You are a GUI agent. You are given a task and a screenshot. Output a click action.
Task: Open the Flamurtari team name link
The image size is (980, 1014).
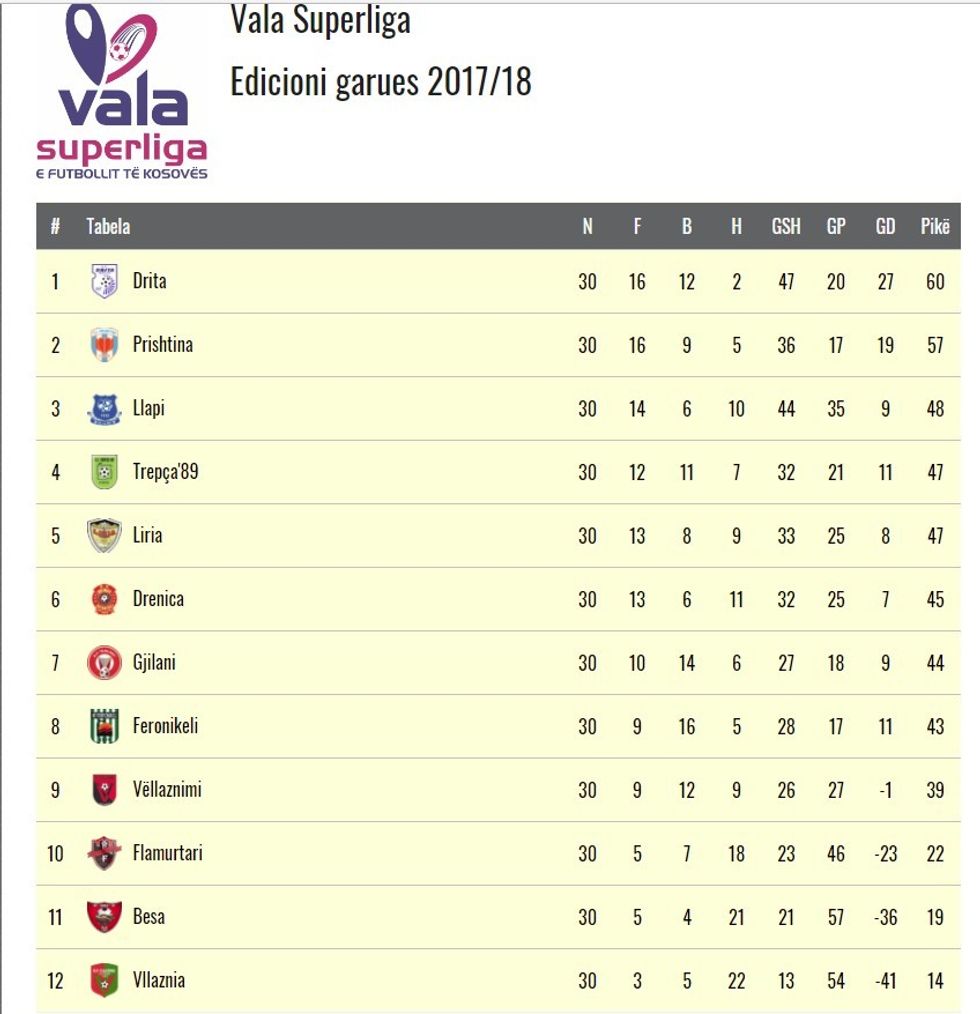click(168, 853)
